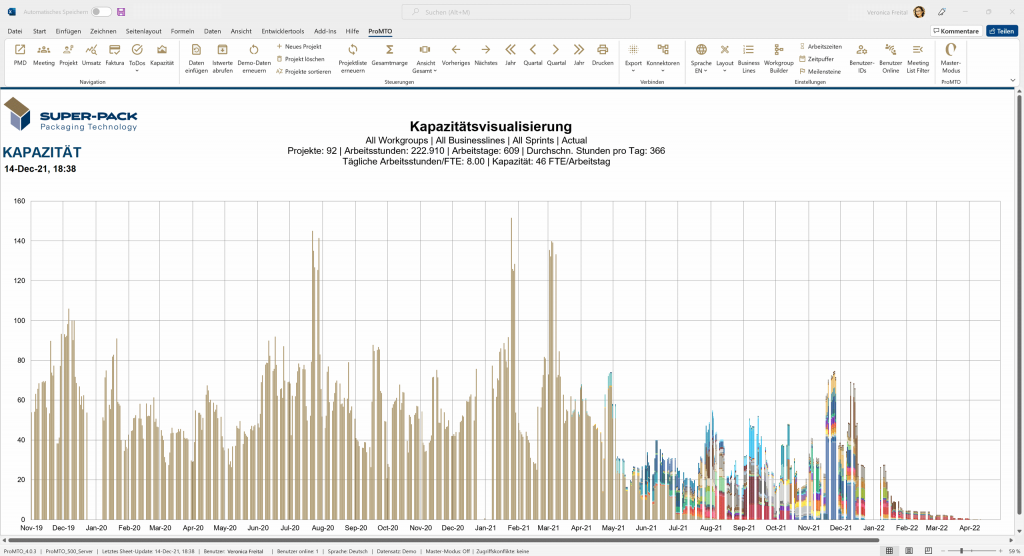Open the Meeting view icon

[44, 54]
